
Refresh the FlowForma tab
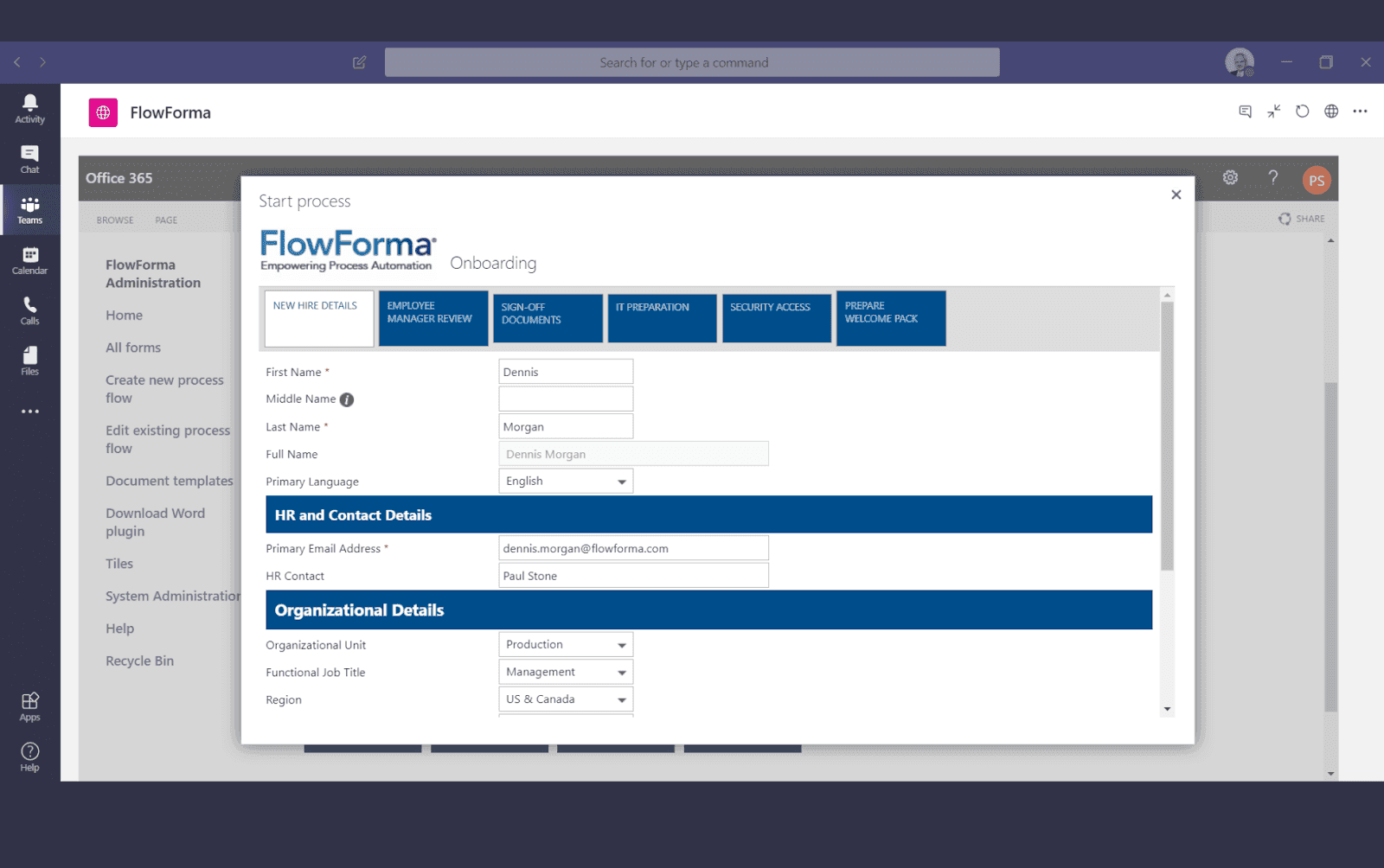pyautogui.click(x=1302, y=112)
